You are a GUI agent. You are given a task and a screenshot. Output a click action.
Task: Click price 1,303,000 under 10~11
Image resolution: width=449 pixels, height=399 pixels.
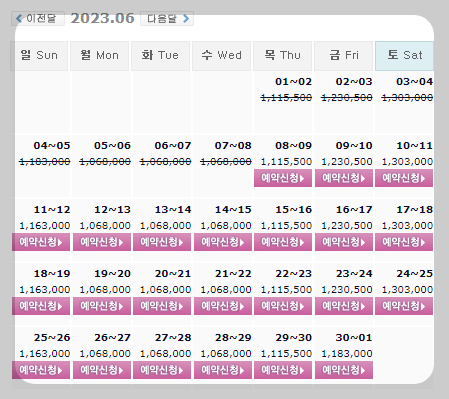[x=407, y=162]
